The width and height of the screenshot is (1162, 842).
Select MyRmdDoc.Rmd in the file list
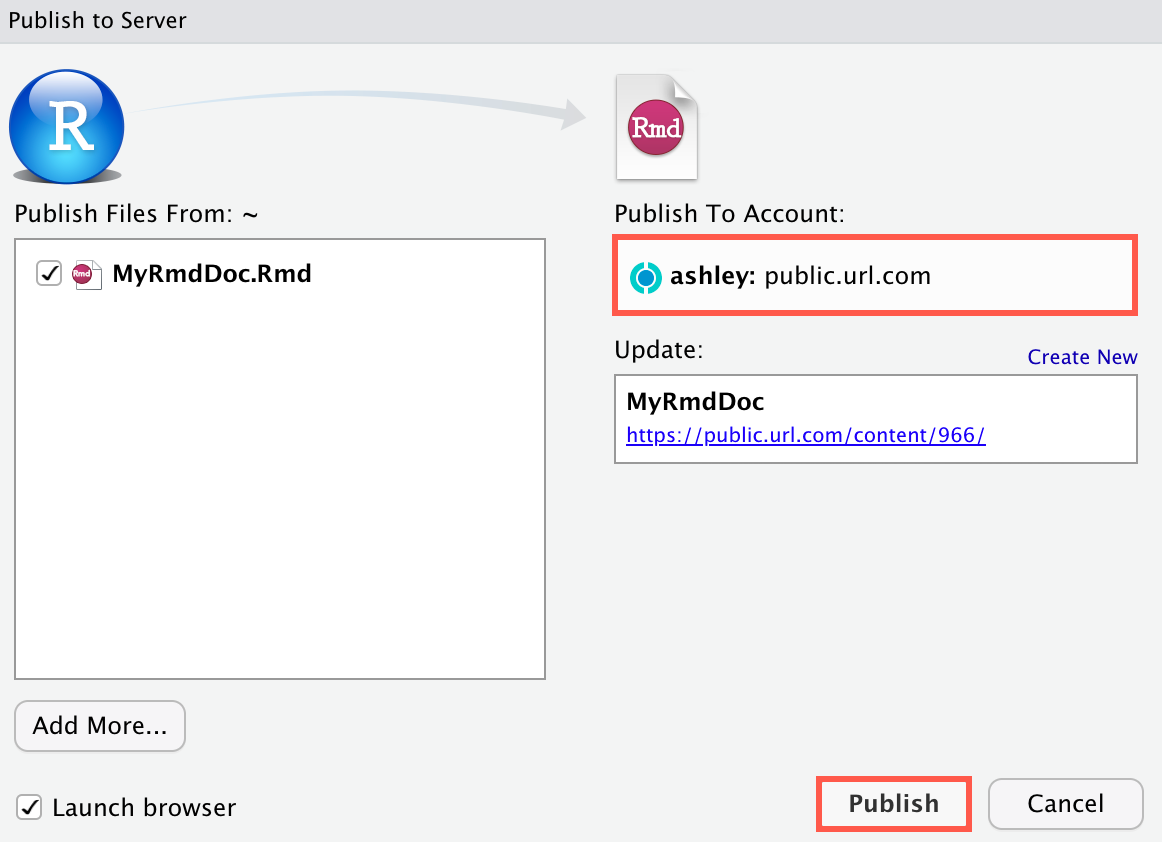tap(212, 273)
